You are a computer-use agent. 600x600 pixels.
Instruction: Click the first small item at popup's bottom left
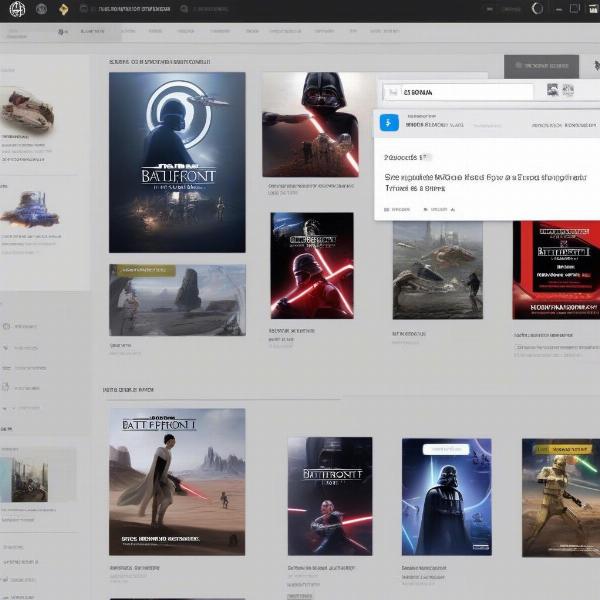[x=397, y=210]
